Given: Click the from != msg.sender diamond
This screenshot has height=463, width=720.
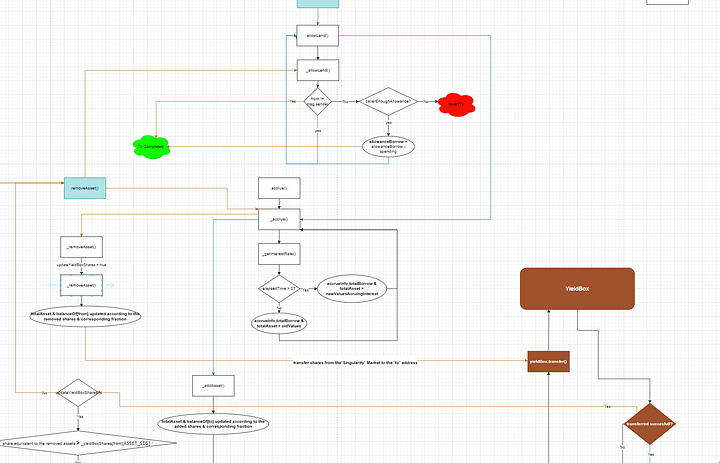Looking at the screenshot, I should coord(319,102).
